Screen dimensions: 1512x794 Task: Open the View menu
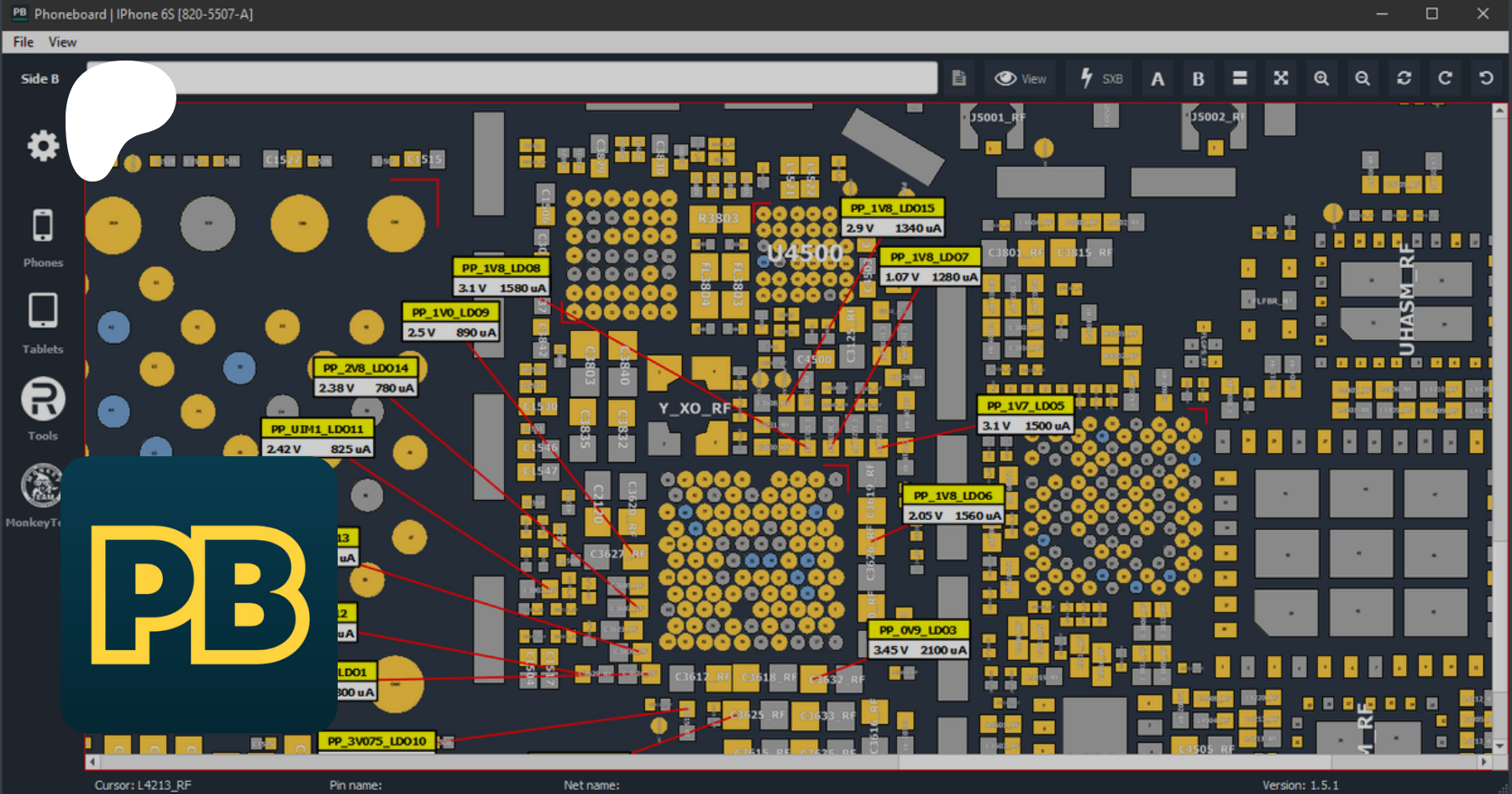tap(62, 42)
